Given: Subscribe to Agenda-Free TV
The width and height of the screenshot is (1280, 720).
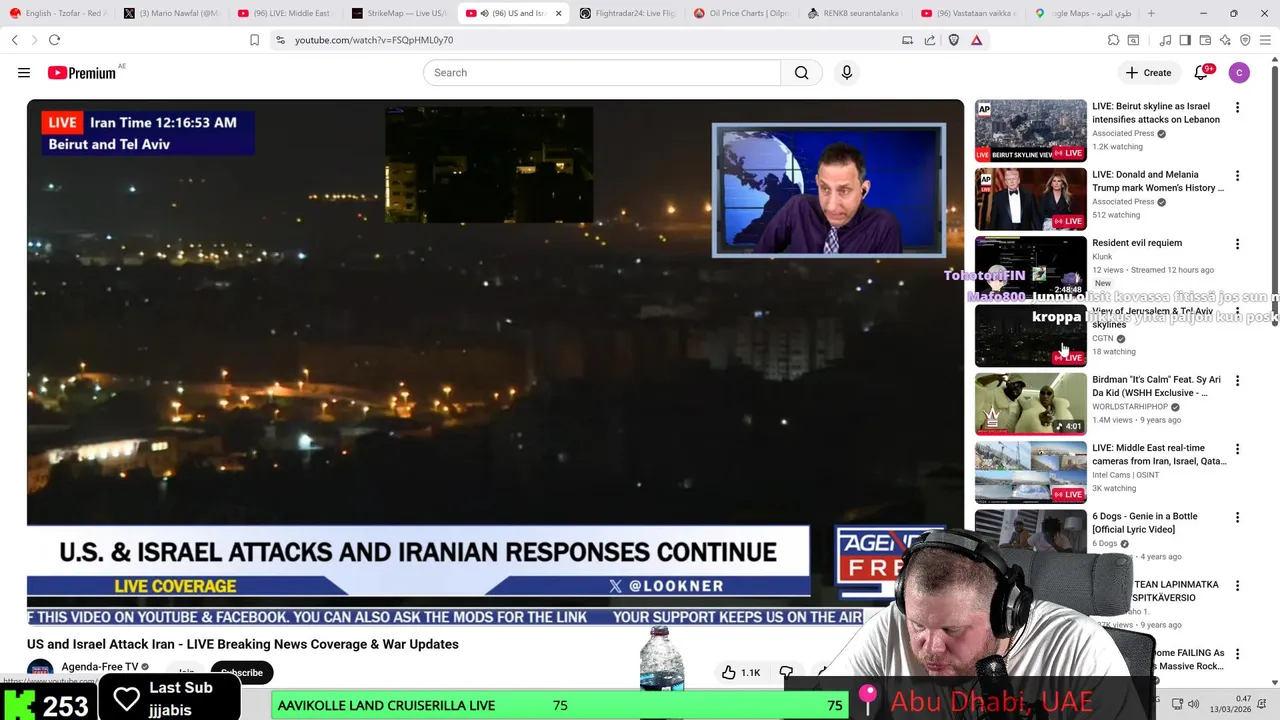Looking at the screenshot, I should click(242, 673).
